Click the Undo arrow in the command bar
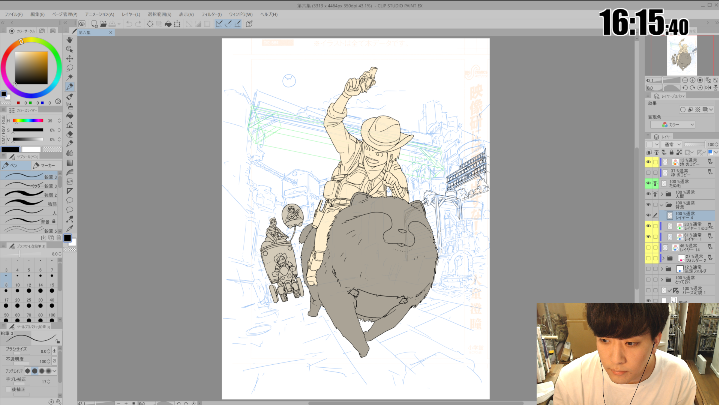This screenshot has height=405, width=719. [129, 23]
